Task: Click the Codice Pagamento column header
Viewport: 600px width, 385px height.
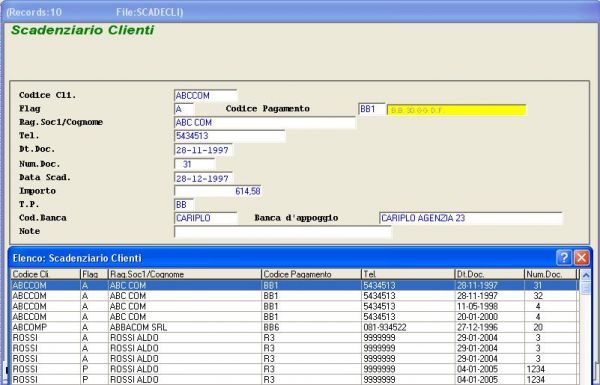Action: 311,274
